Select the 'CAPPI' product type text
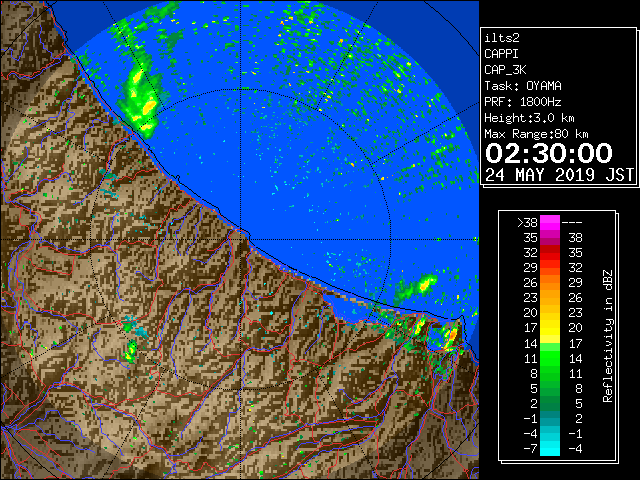This screenshot has width=640, height=480. [x=501, y=54]
